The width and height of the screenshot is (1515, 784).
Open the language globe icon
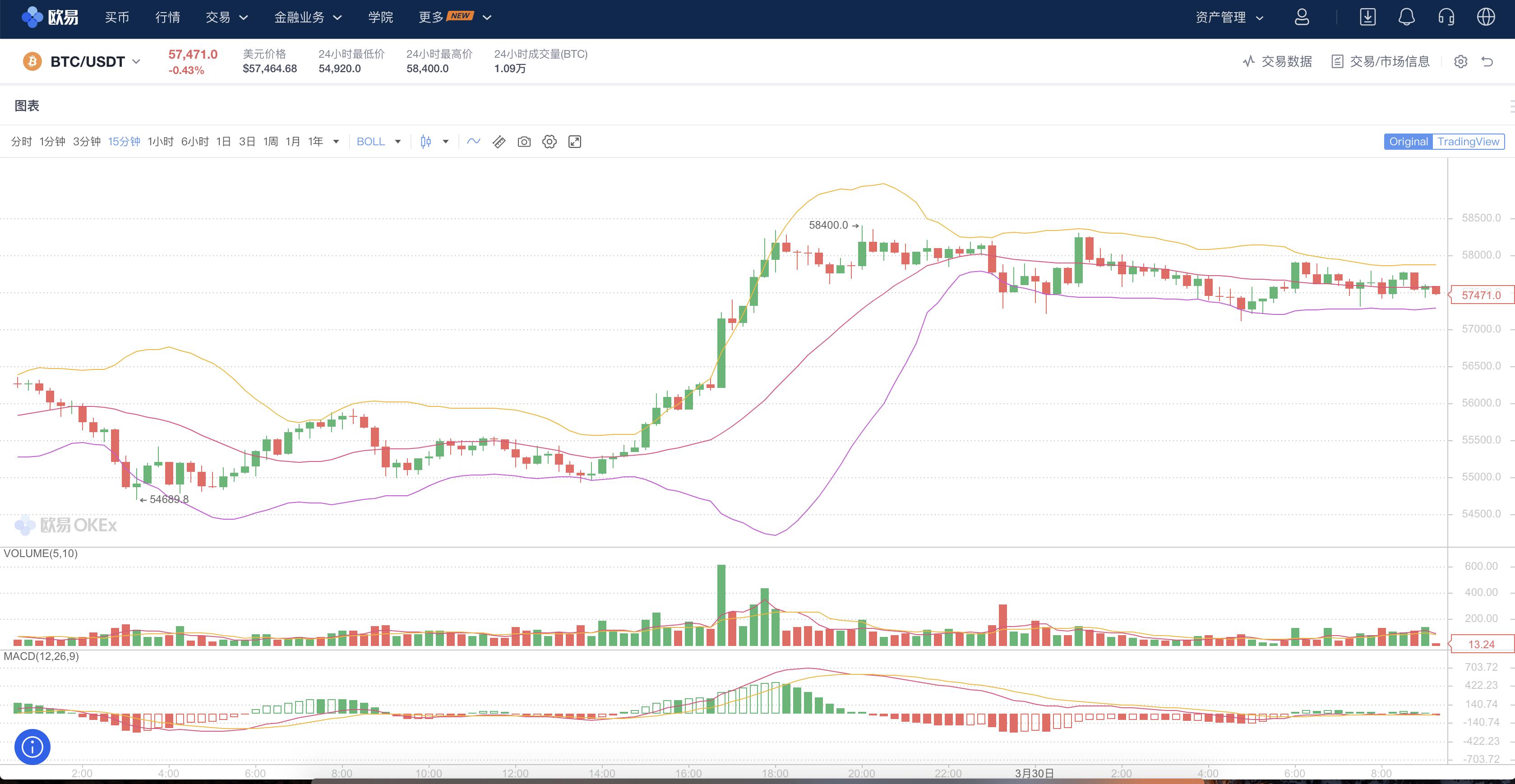[x=1486, y=17]
